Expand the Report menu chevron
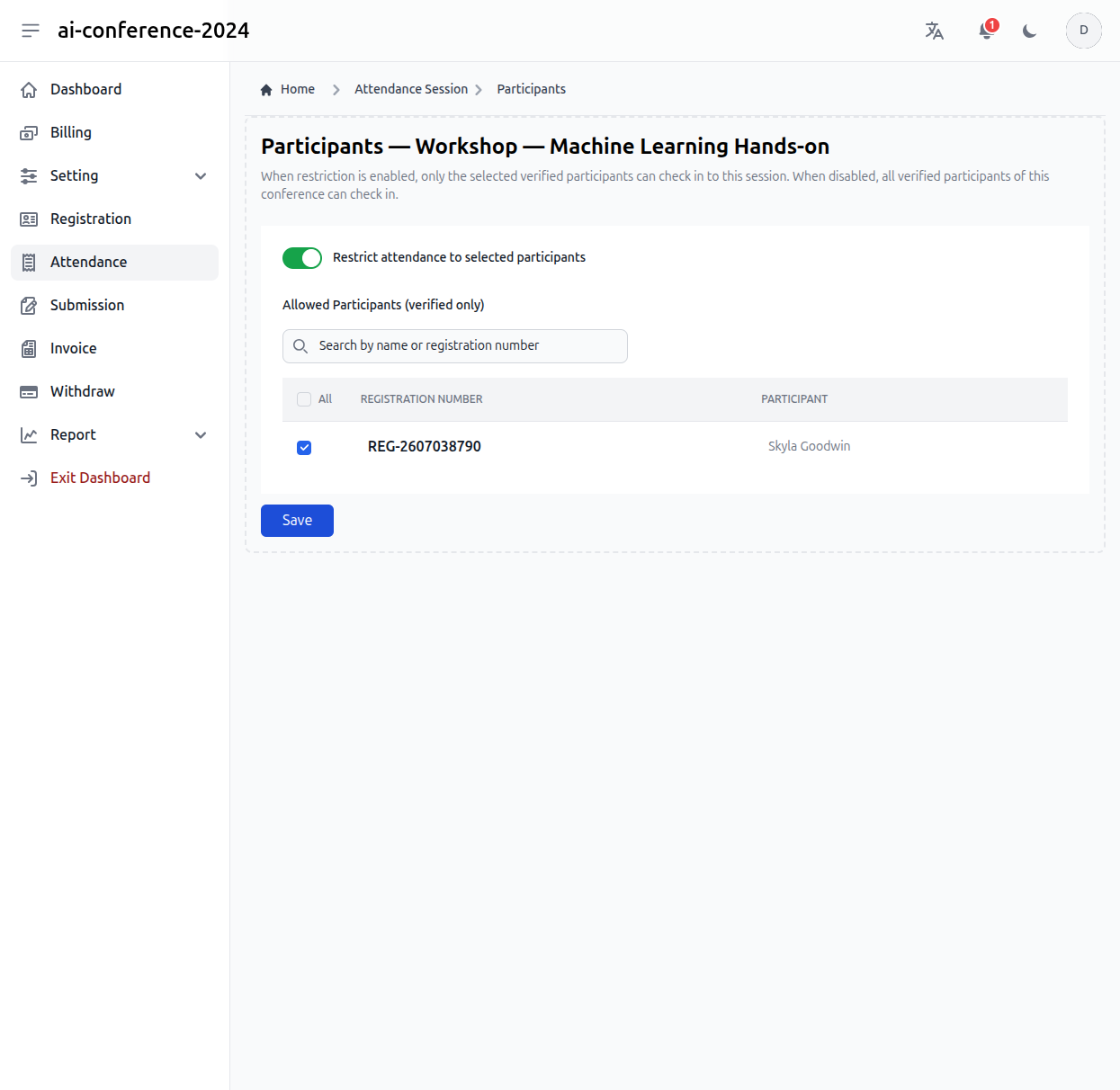1120x1090 pixels. 201,435
